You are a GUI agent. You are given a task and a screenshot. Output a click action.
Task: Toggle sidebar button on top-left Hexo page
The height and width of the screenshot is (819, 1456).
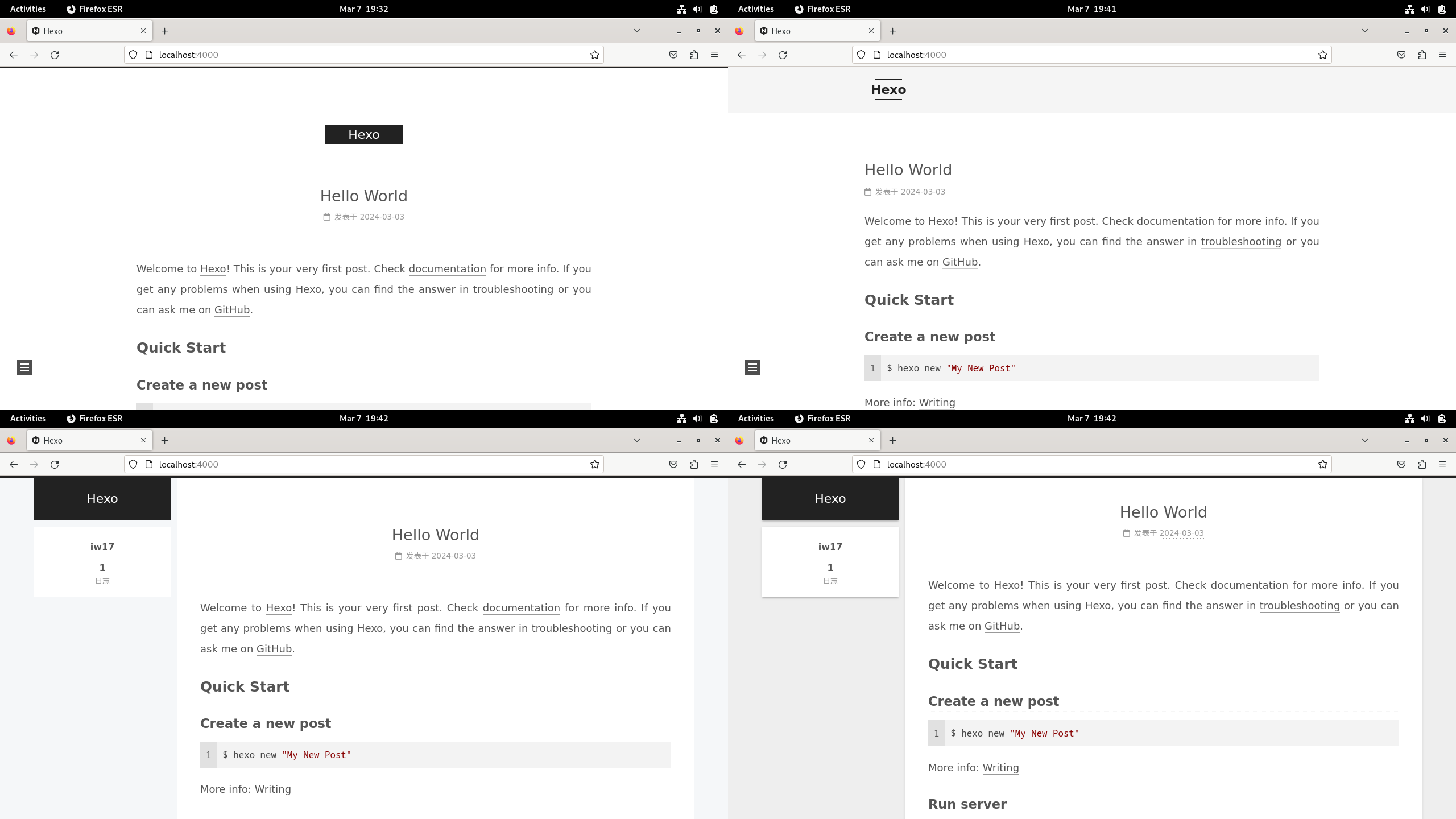[x=24, y=367]
